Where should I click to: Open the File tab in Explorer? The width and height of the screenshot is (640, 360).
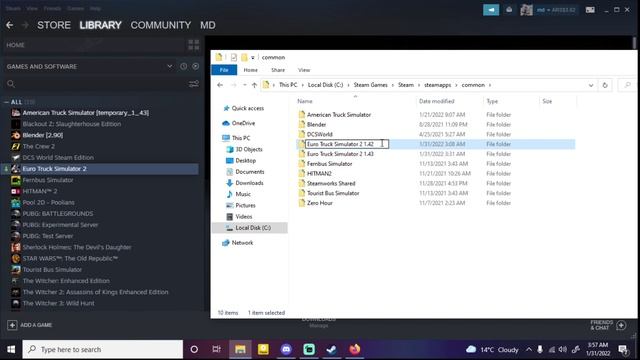click(x=224, y=70)
